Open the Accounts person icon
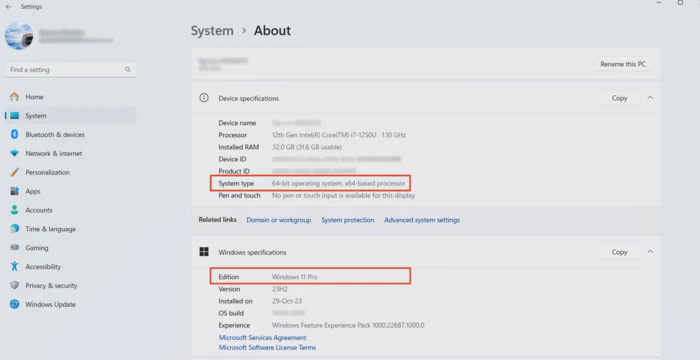 [x=14, y=210]
